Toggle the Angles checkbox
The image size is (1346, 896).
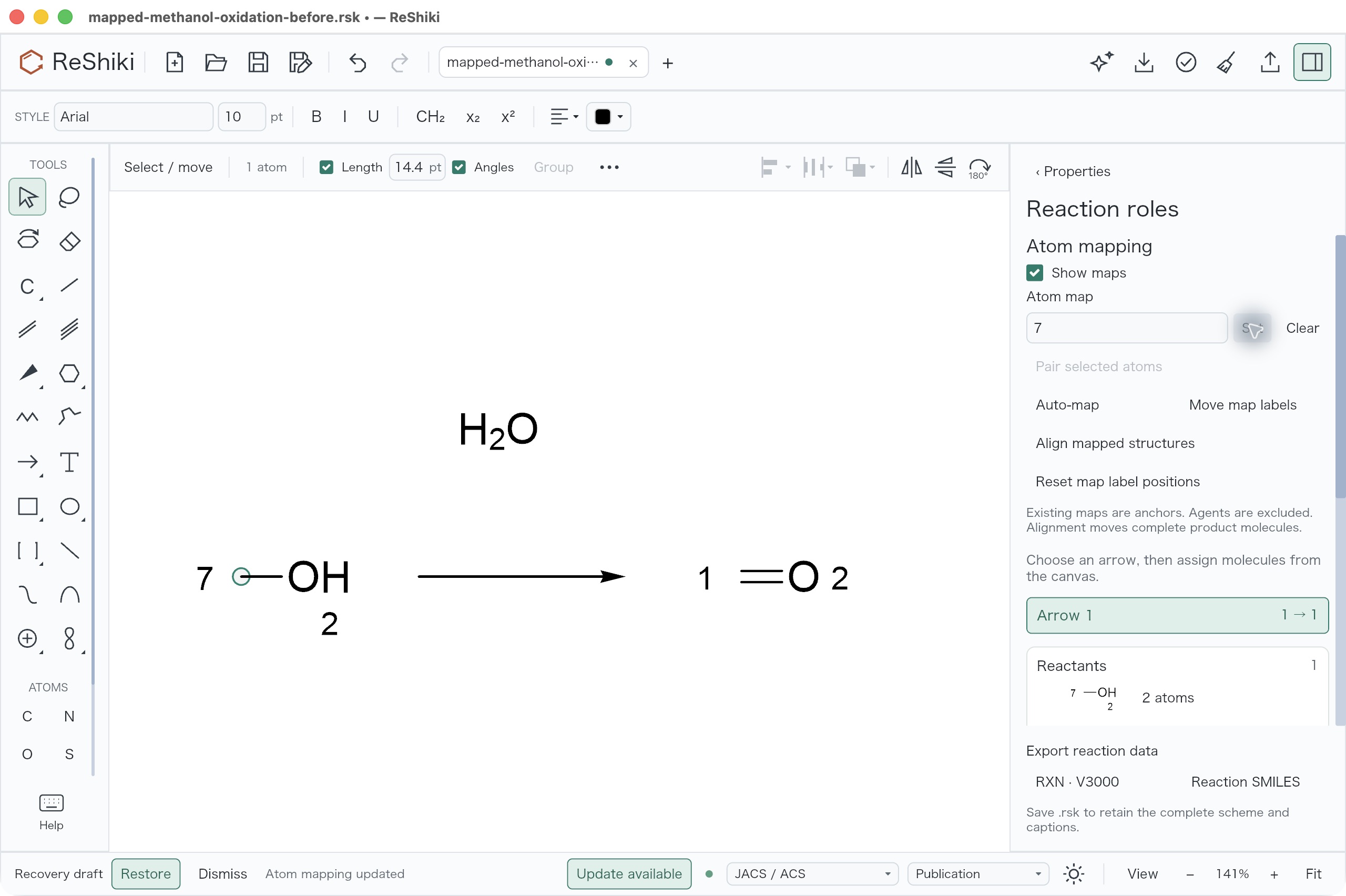pyautogui.click(x=459, y=167)
